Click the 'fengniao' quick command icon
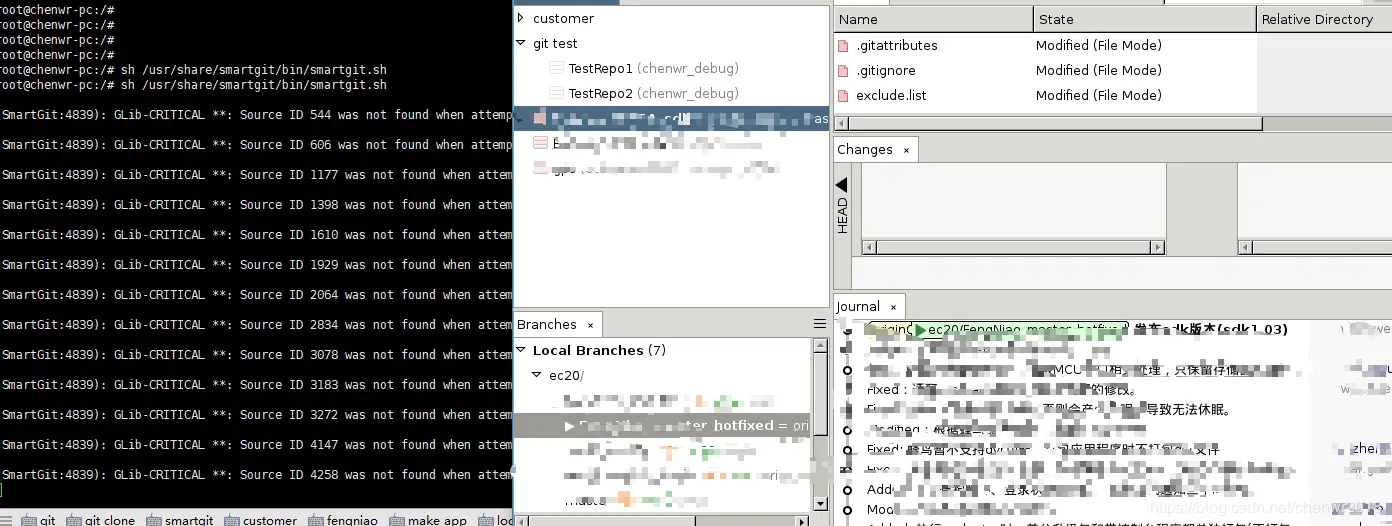1392x526 pixels. coord(315,520)
